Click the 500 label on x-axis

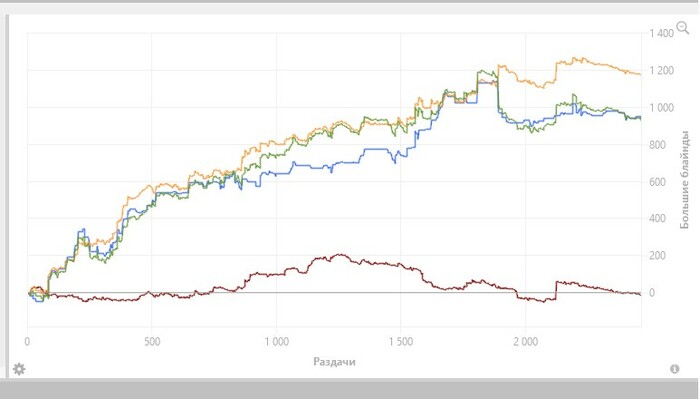tap(152, 342)
